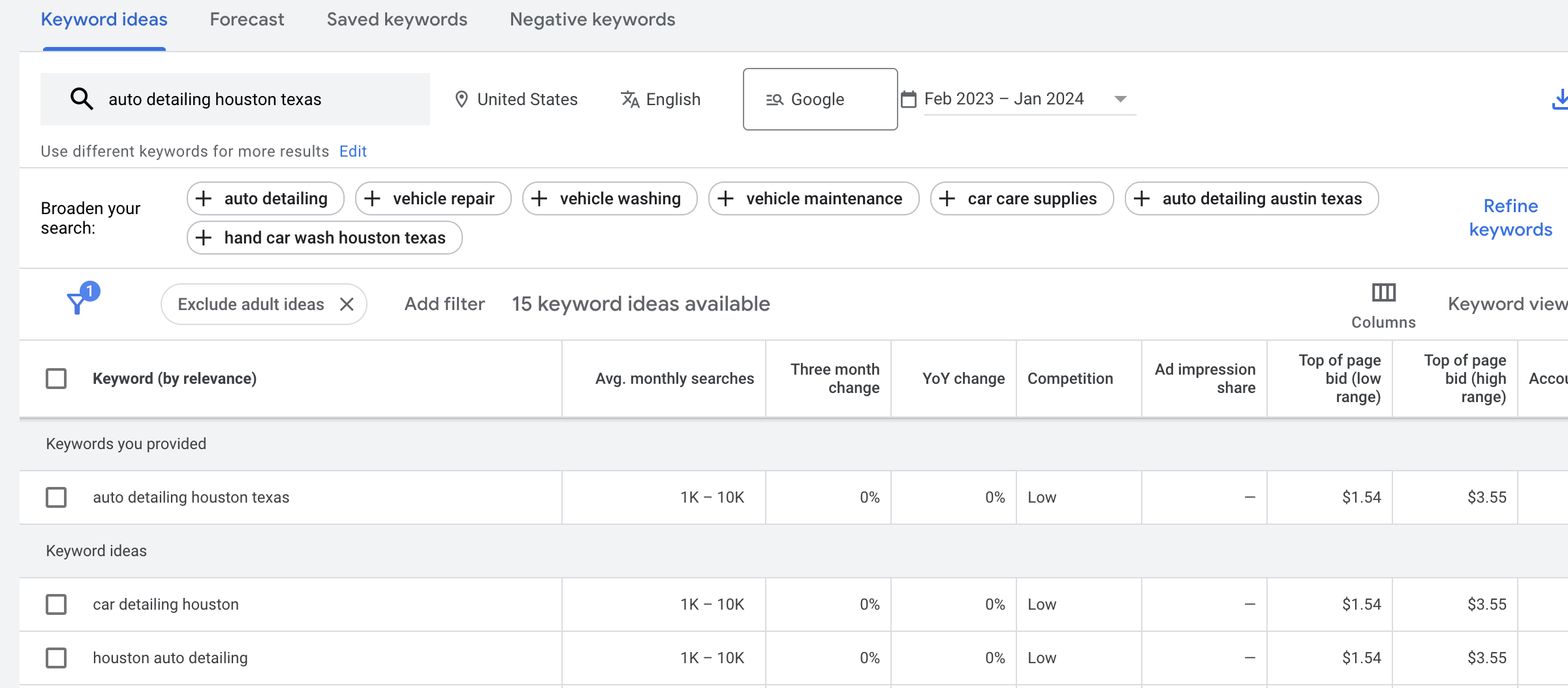Click the Refine keywords link

pos(1510,218)
